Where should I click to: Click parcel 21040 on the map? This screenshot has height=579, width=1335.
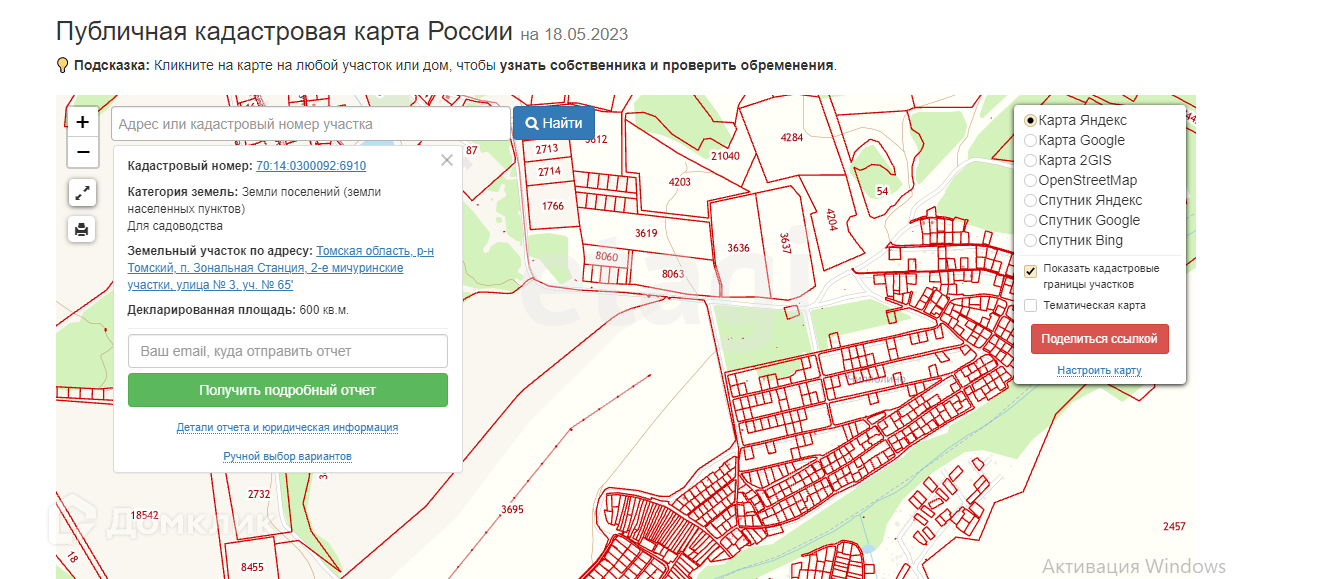pos(725,155)
